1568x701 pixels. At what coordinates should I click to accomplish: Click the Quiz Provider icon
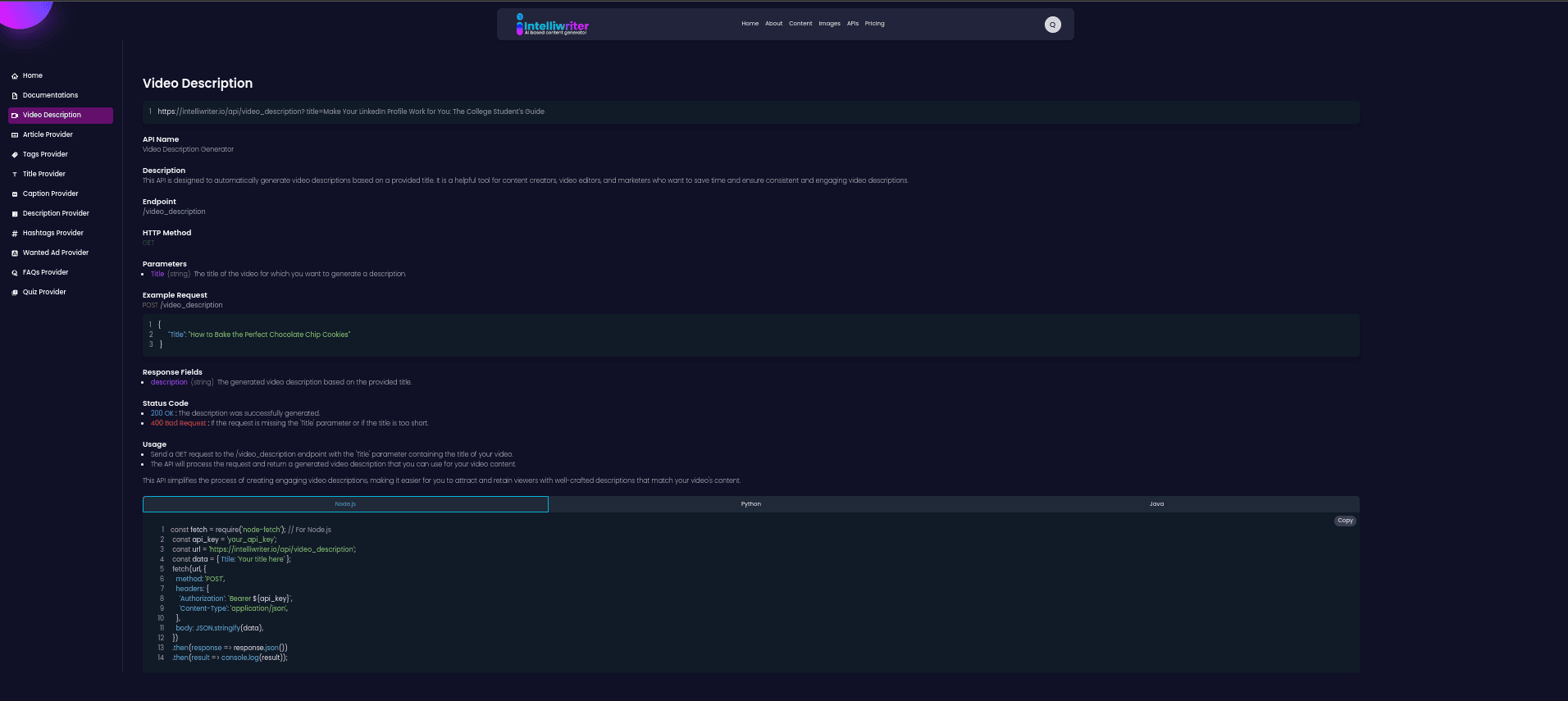tap(15, 293)
